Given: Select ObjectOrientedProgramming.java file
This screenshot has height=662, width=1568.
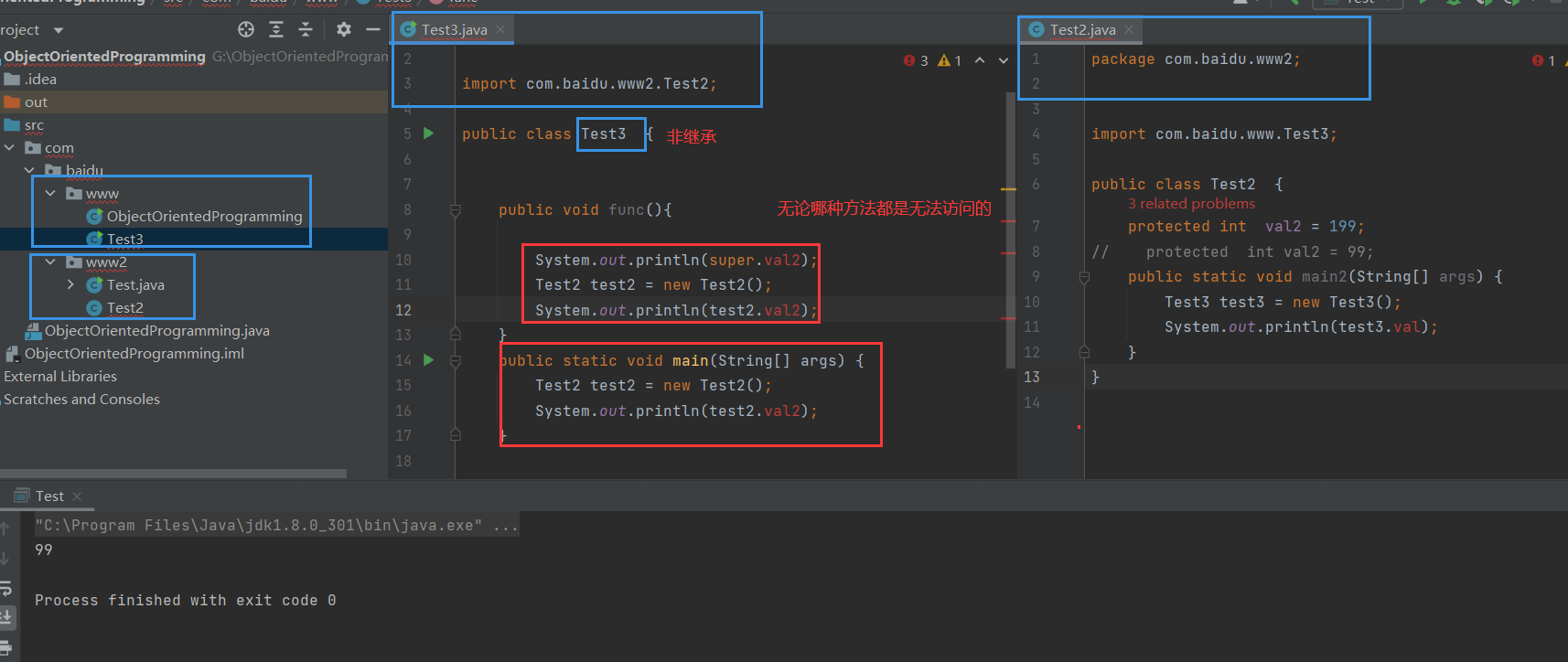Looking at the screenshot, I should [x=156, y=330].
